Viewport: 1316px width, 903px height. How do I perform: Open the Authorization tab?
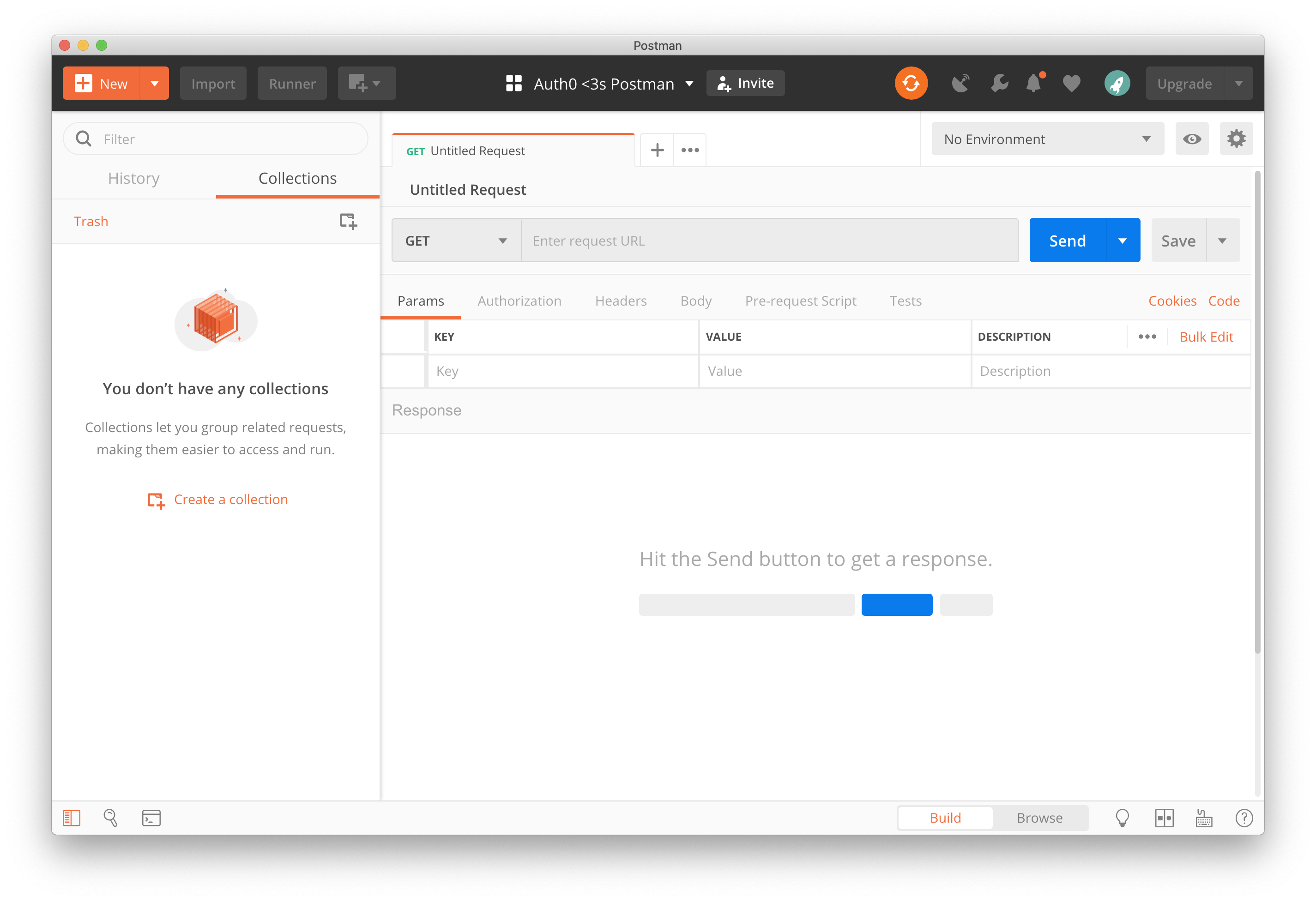[519, 301]
